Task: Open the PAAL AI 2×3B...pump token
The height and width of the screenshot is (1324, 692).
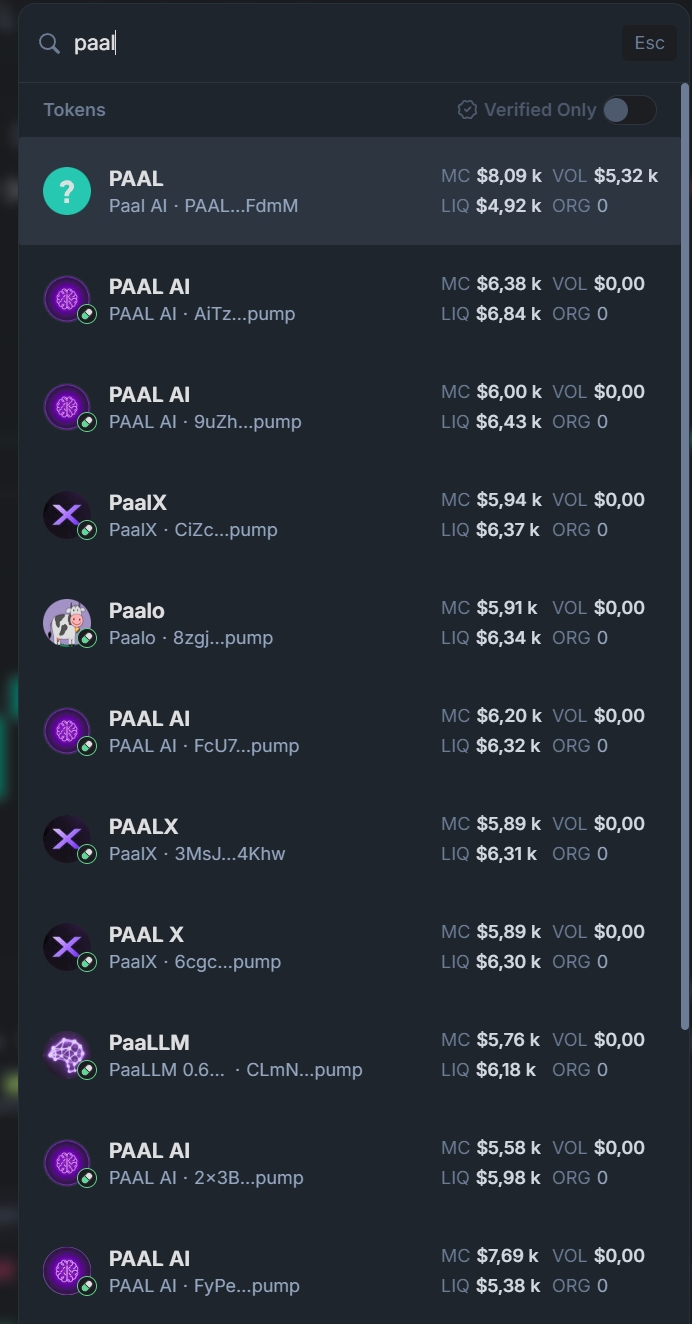Action: [350, 1163]
